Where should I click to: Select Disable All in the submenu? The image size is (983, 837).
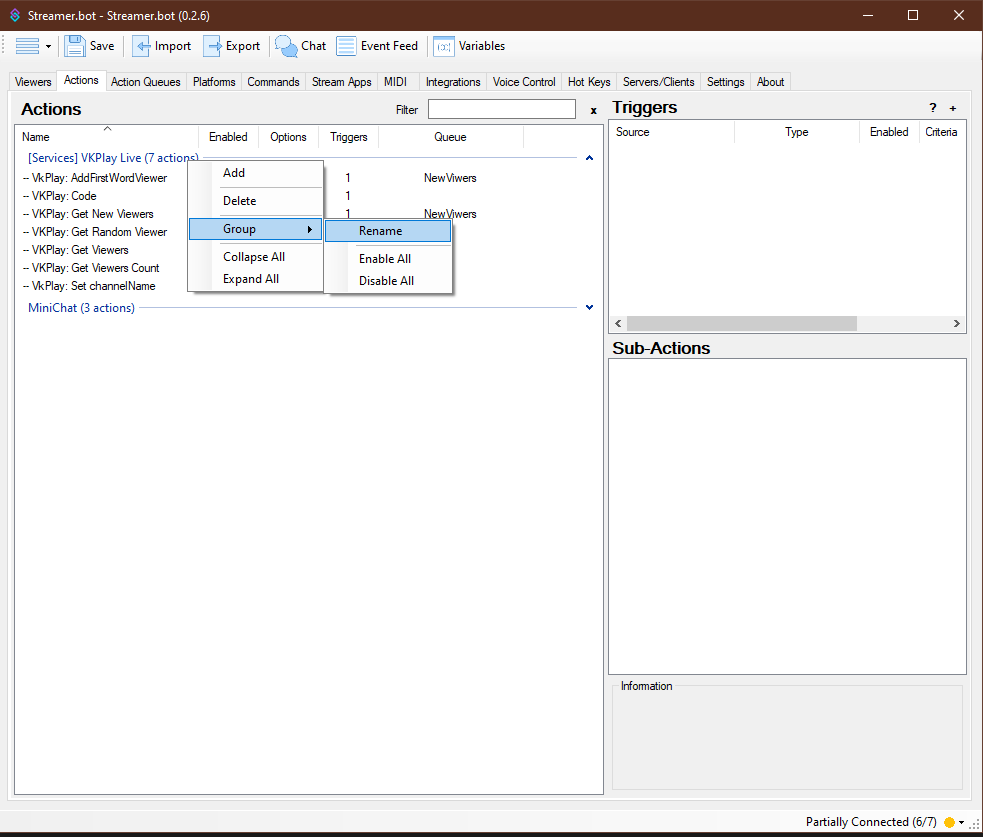click(x=387, y=281)
